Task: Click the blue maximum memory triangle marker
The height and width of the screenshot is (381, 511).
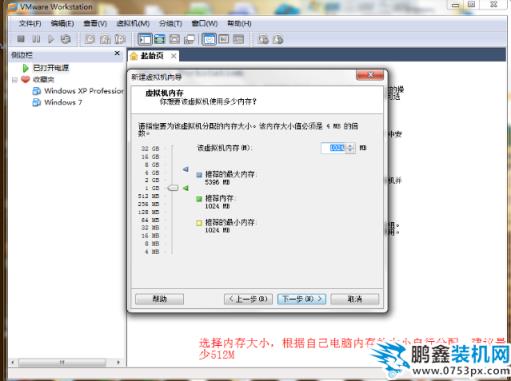Action: coord(186,169)
